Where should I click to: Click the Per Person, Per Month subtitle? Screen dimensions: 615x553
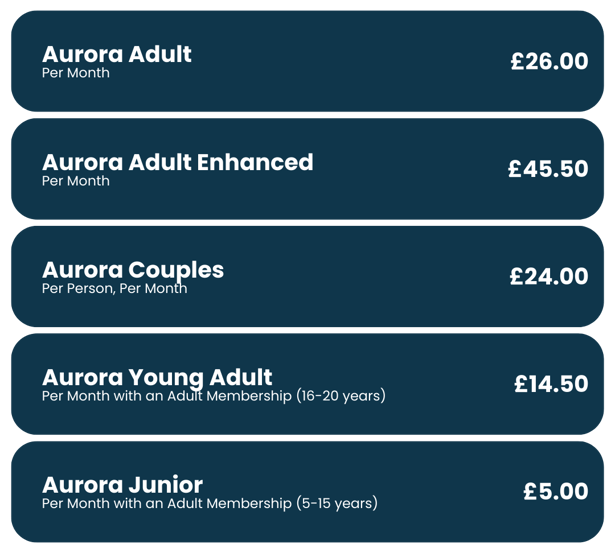[114, 289]
